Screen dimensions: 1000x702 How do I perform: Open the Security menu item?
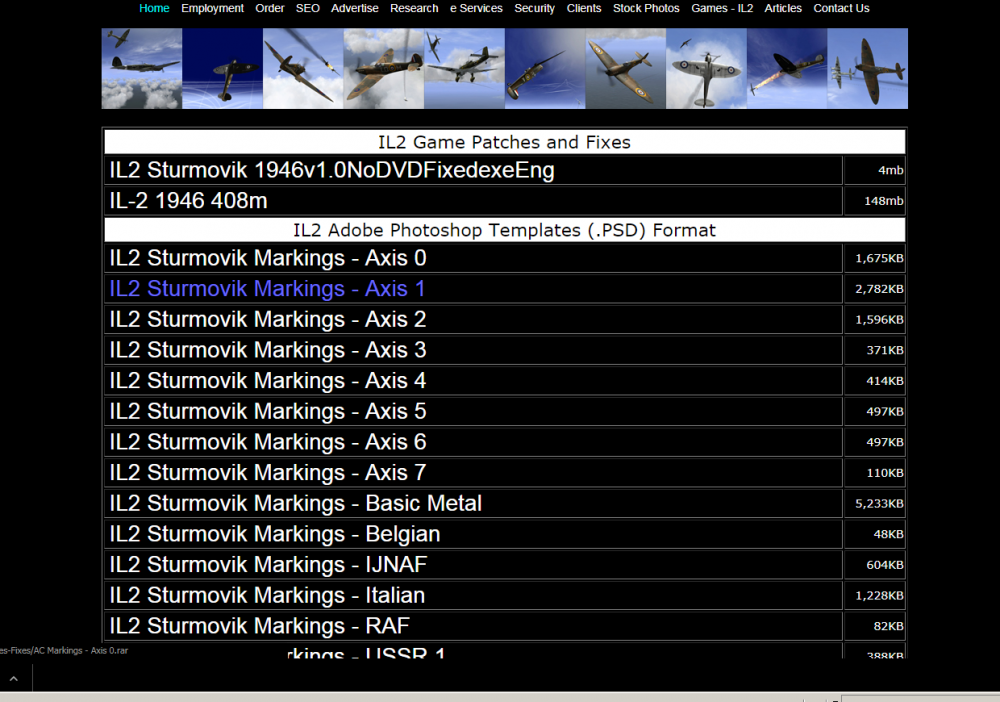pyautogui.click(x=534, y=8)
